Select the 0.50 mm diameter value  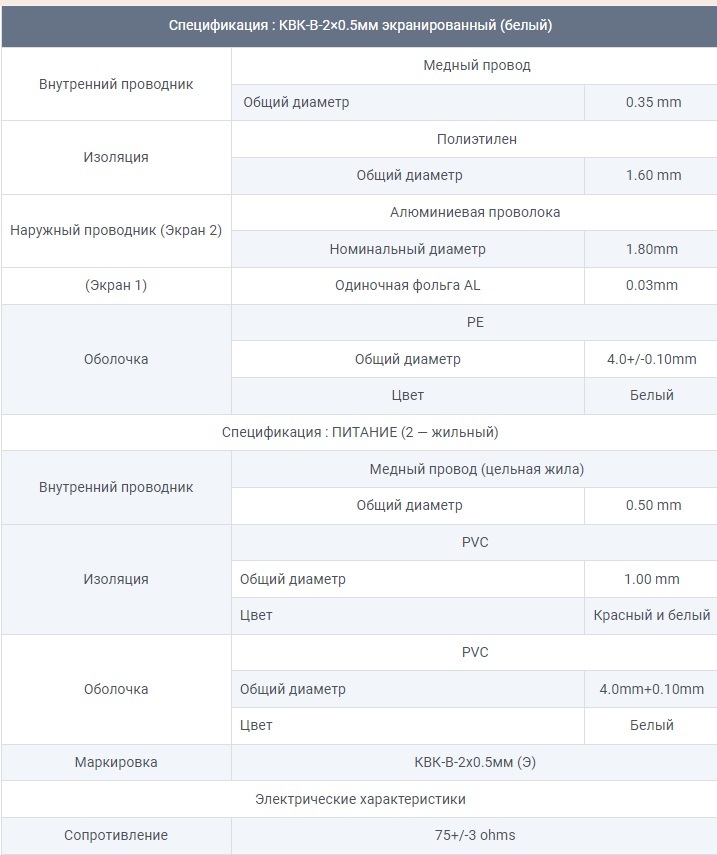coord(652,505)
